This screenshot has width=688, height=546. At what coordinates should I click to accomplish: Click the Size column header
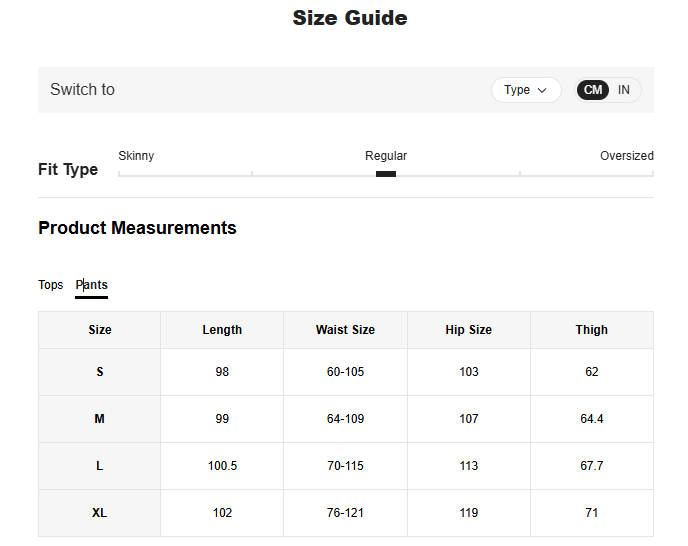(x=100, y=330)
